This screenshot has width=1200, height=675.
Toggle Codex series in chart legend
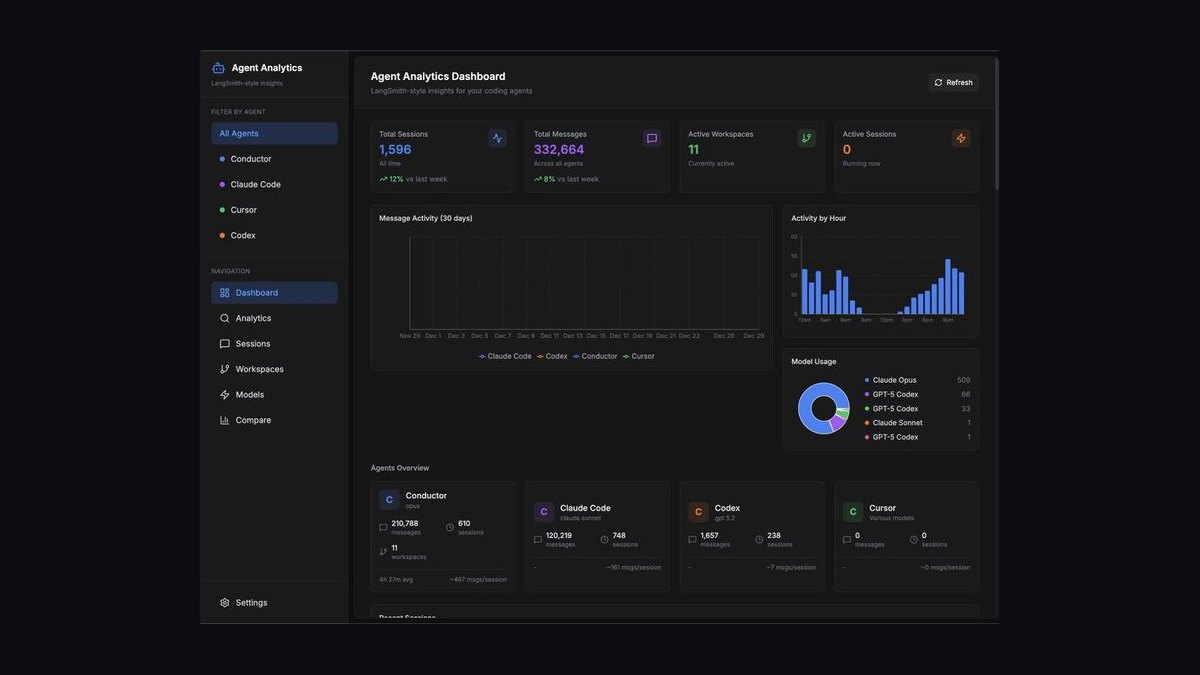pyautogui.click(x=552, y=356)
